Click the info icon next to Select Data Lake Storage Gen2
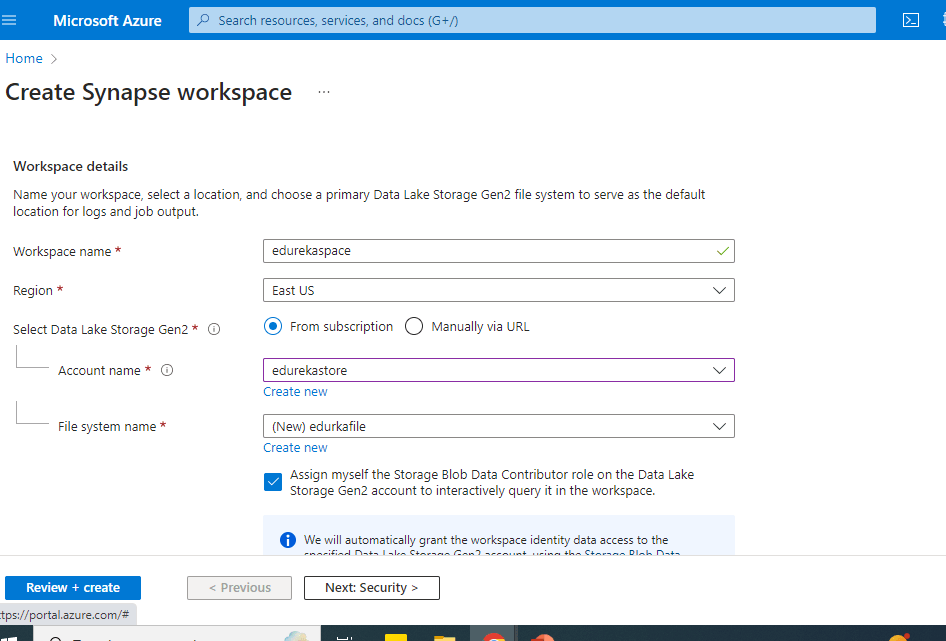This screenshot has width=946, height=641. pos(213,328)
